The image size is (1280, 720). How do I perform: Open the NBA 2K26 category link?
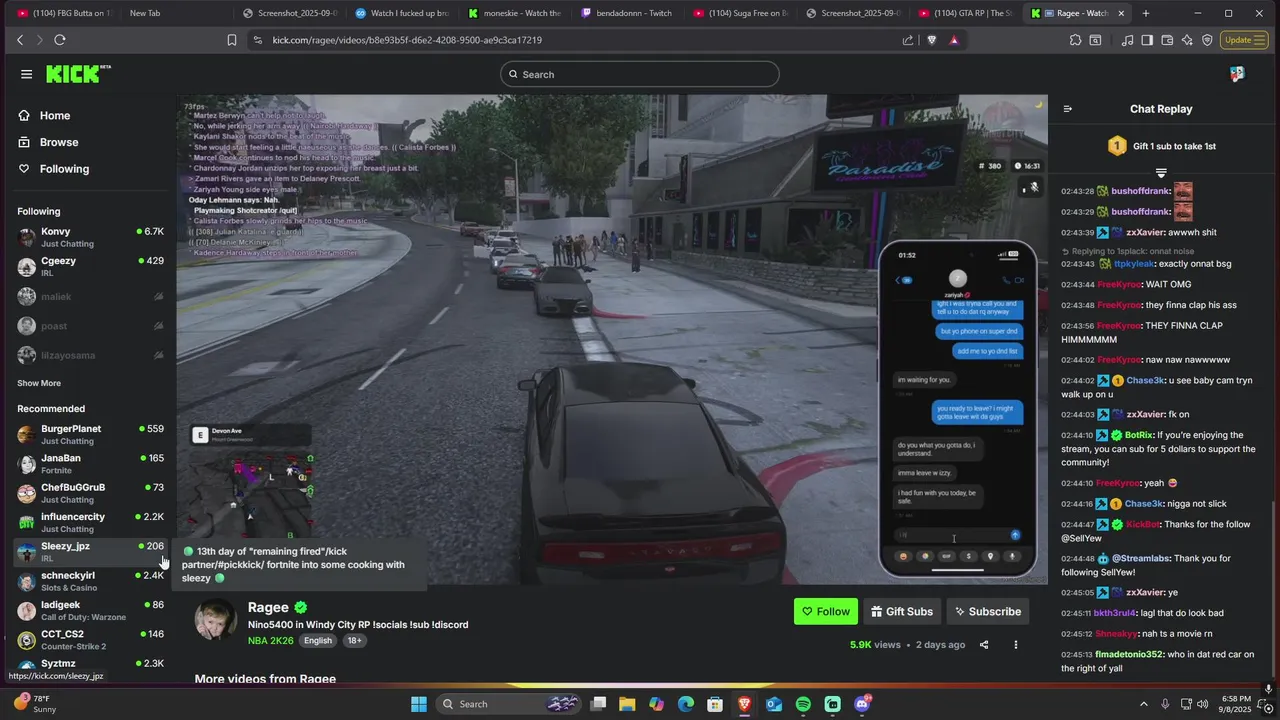270,640
